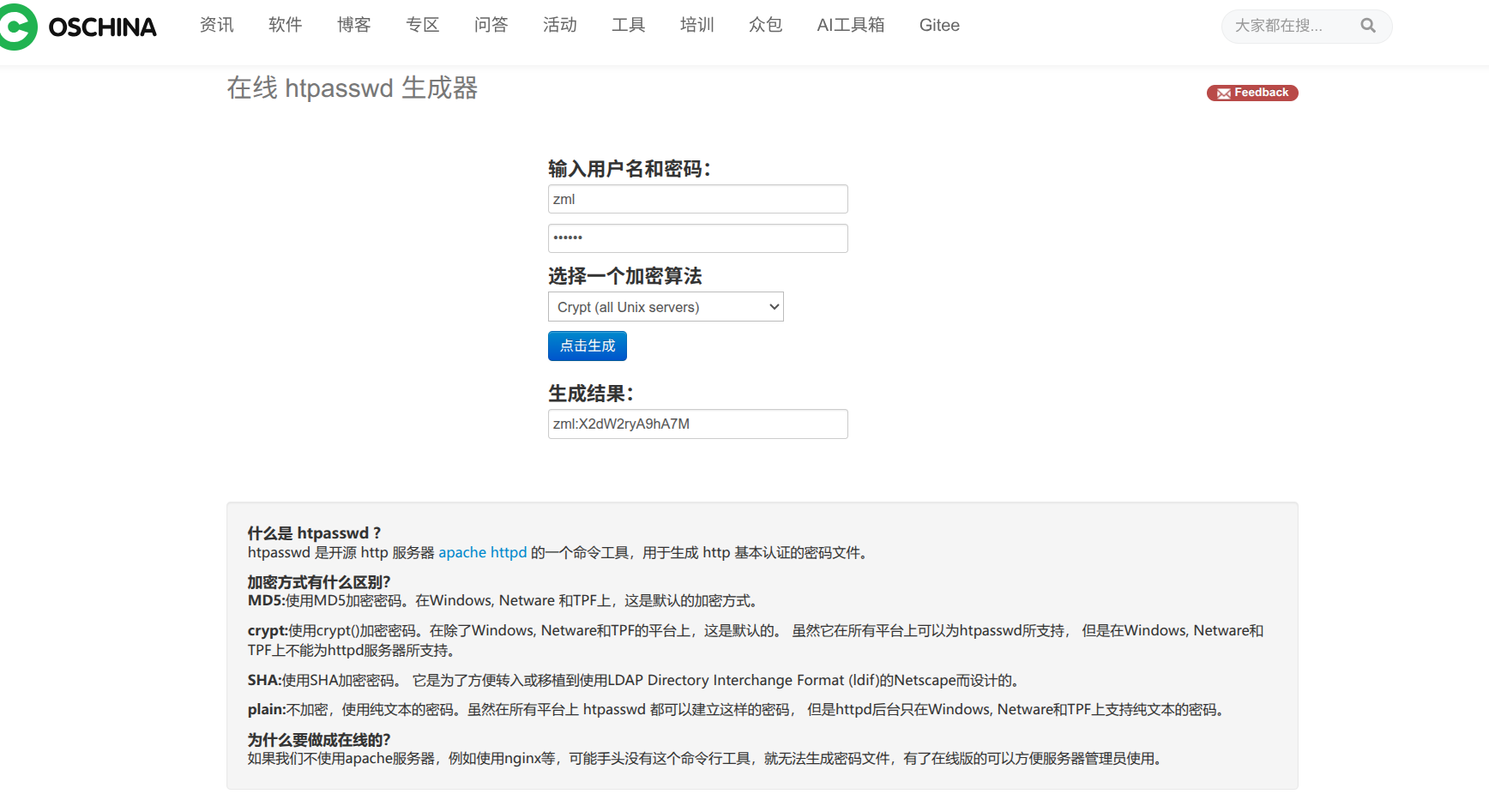Image resolution: width=1489 pixels, height=812 pixels.
Task: Open the 资讯 menu item
Action: (x=216, y=26)
